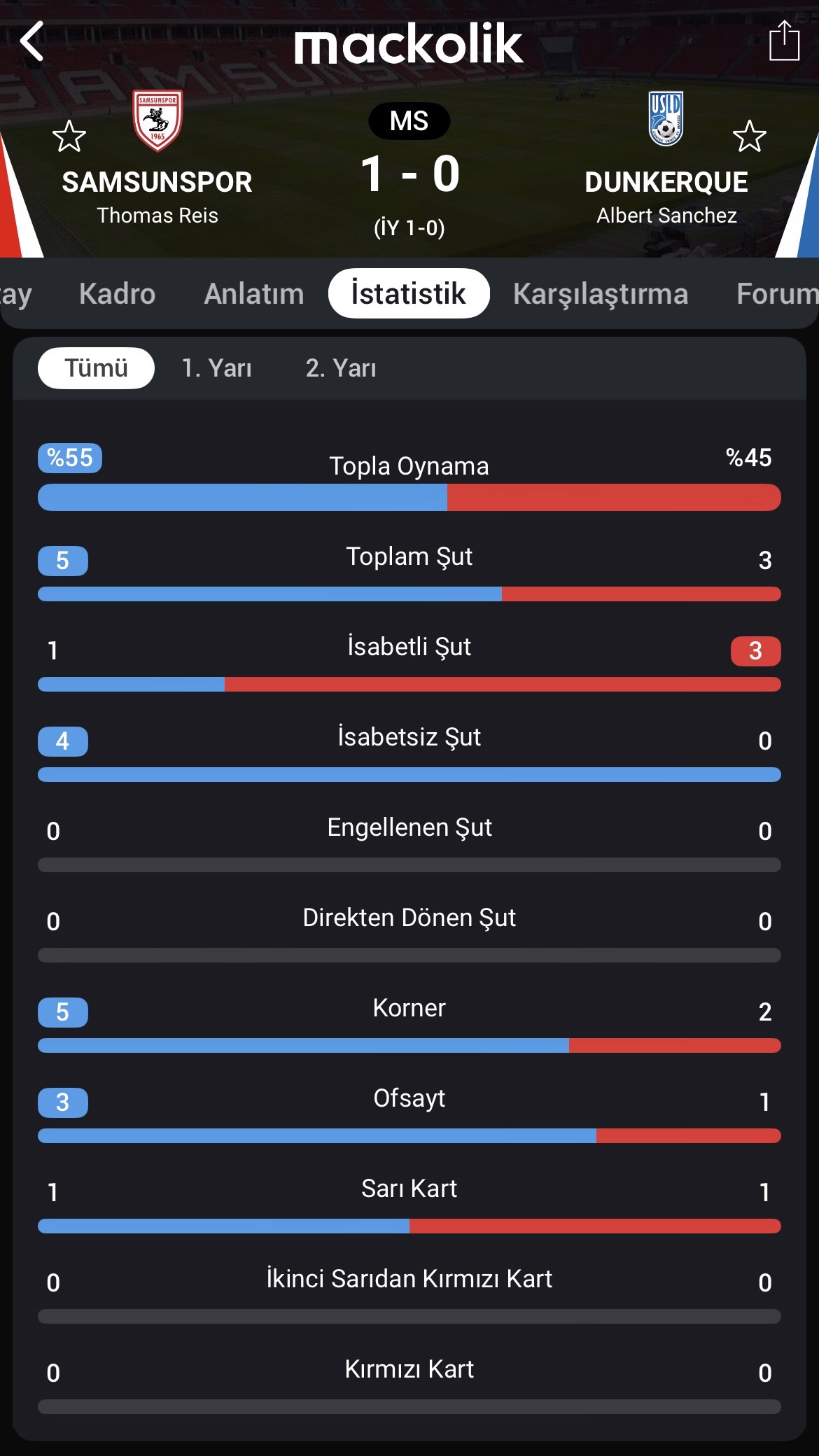The height and width of the screenshot is (1456, 819).
Task: Open the share icon at top right
Action: (784, 41)
